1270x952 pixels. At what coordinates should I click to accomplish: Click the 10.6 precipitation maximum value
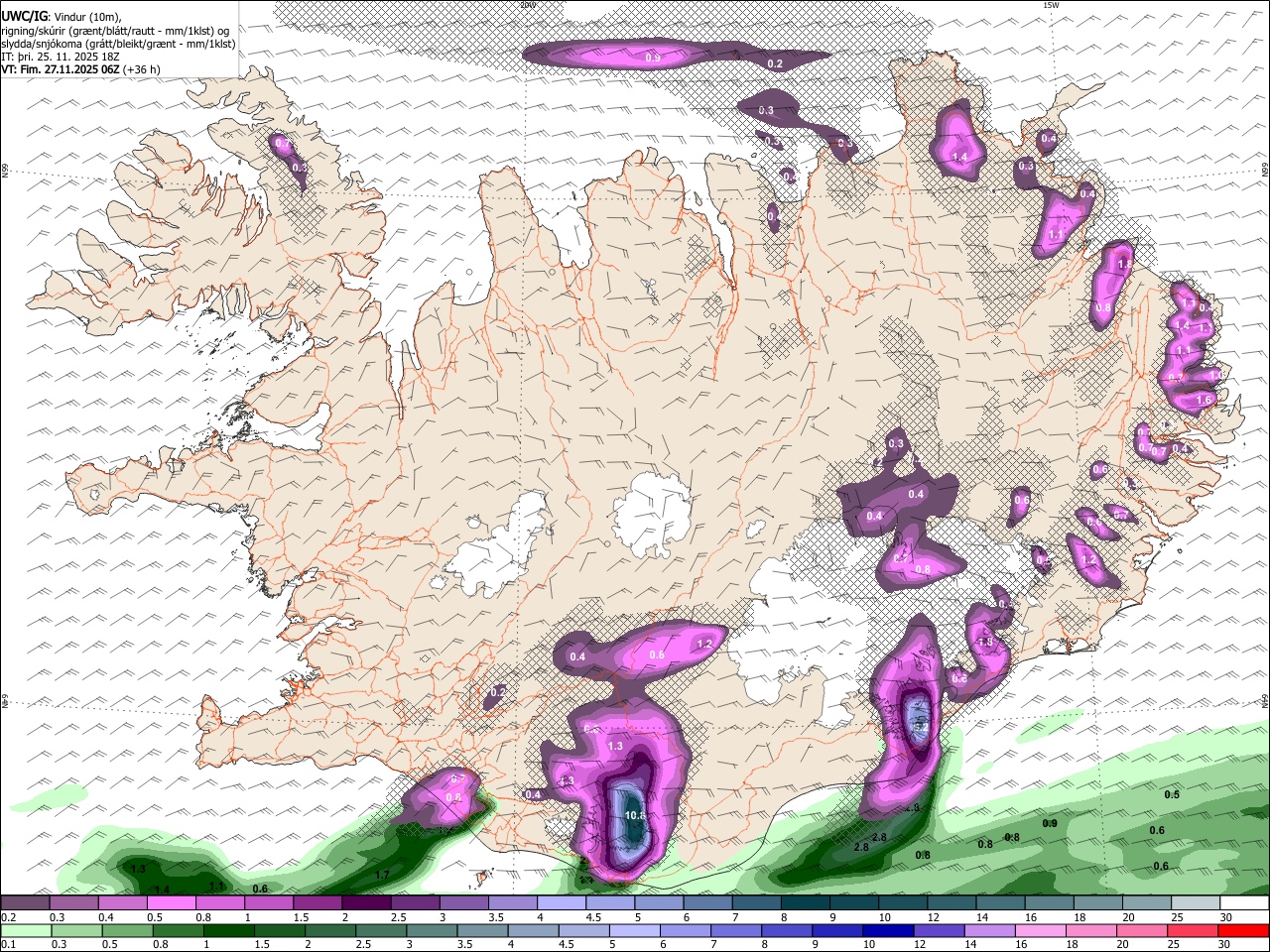(x=635, y=815)
